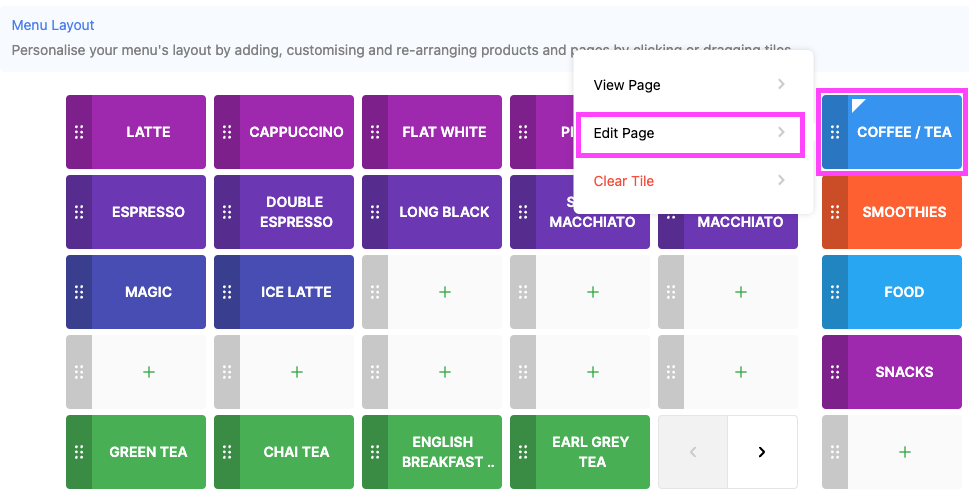Go to previous page with left arrow
The width and height of the screenshot is (969, 494).
pos(693,452)
